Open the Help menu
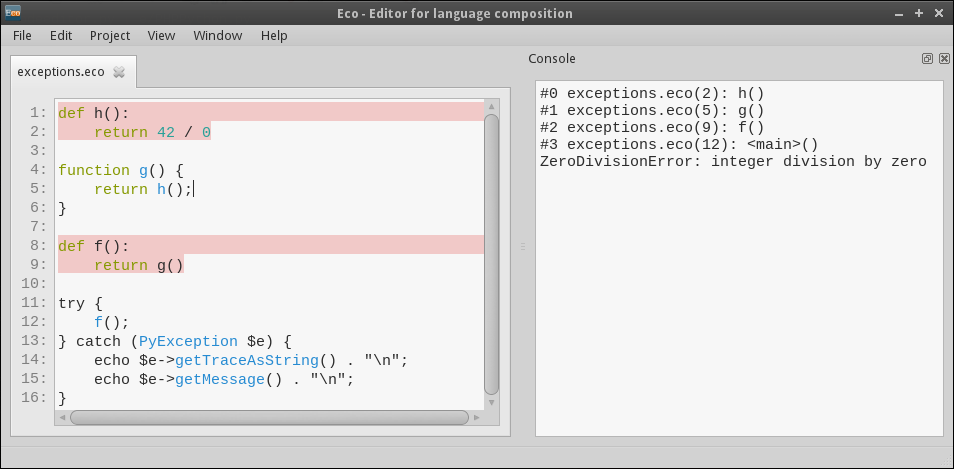 point(274,35)
